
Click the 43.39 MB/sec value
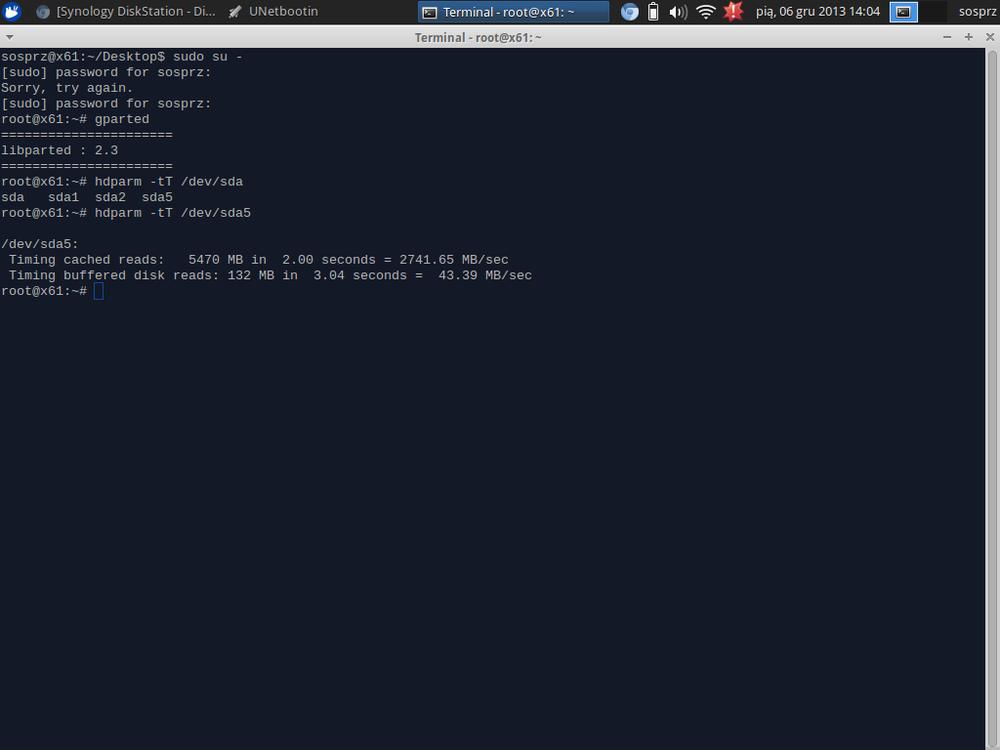coord(485,276)
